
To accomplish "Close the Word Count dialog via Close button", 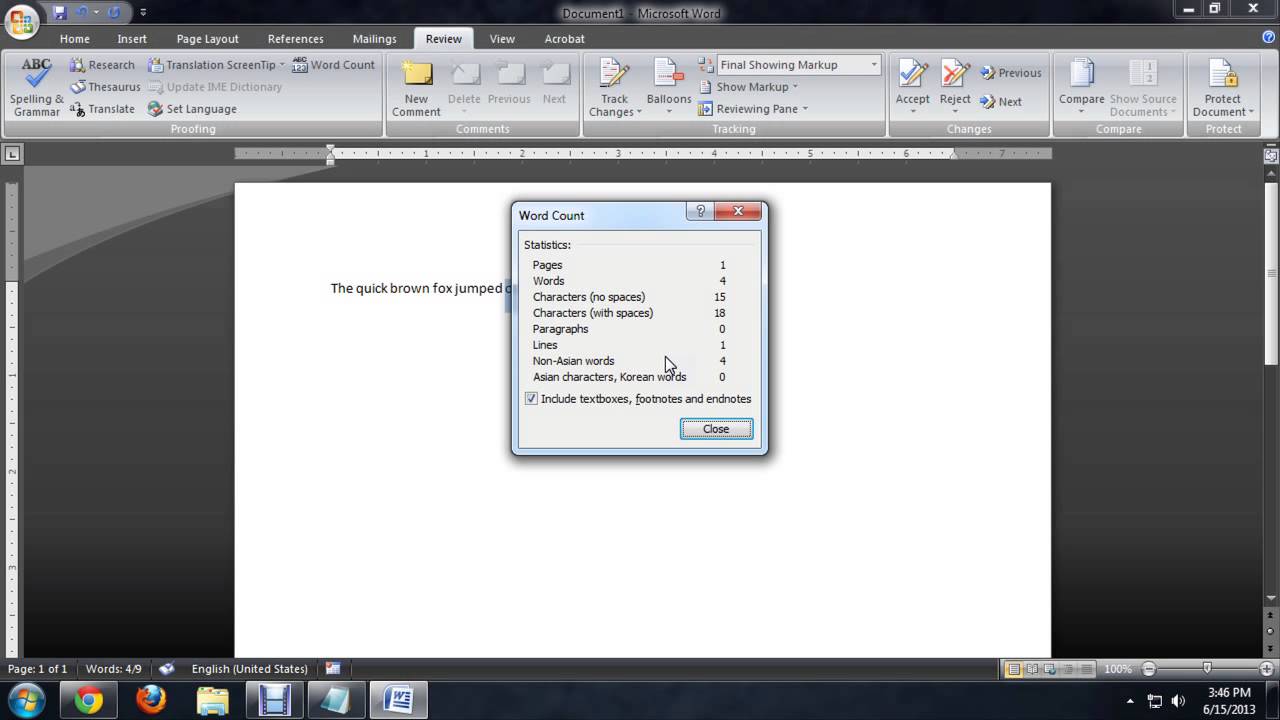I will [x=716, y=429].
